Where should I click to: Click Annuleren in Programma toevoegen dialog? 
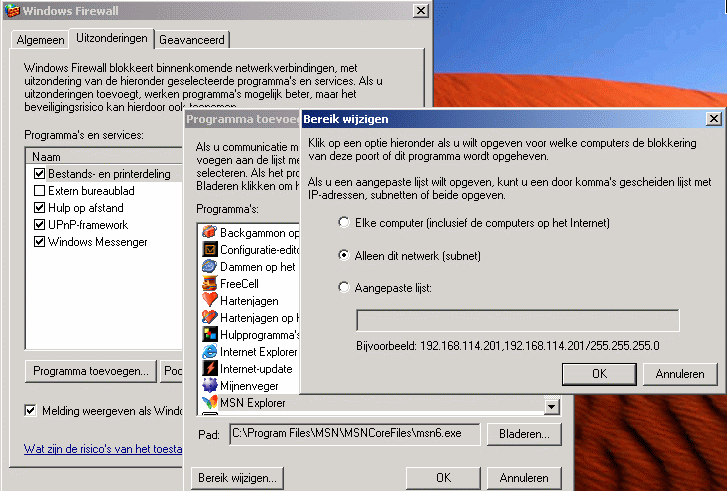tap(524, 478)
